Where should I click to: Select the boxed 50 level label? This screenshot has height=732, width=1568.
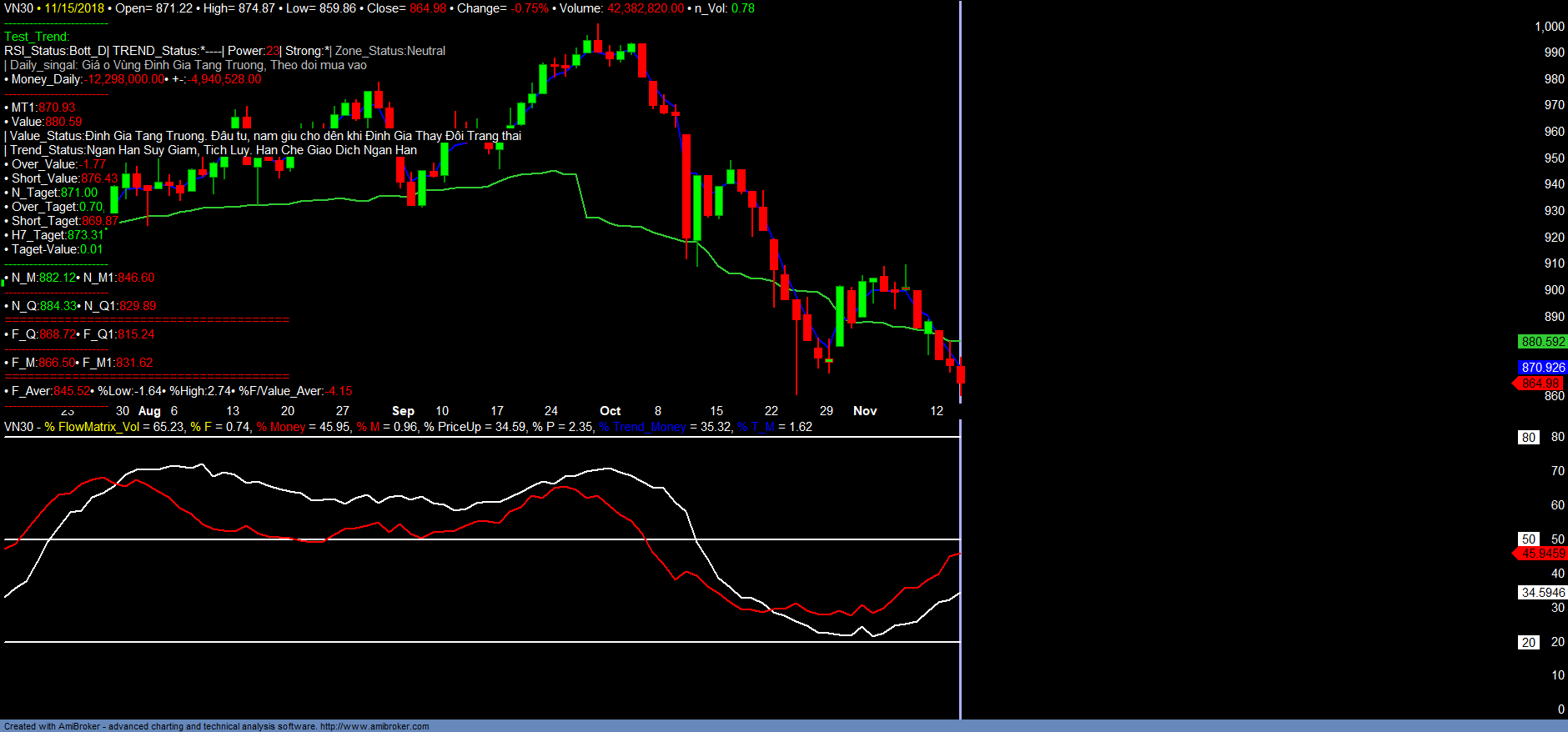pos(1528,539)
